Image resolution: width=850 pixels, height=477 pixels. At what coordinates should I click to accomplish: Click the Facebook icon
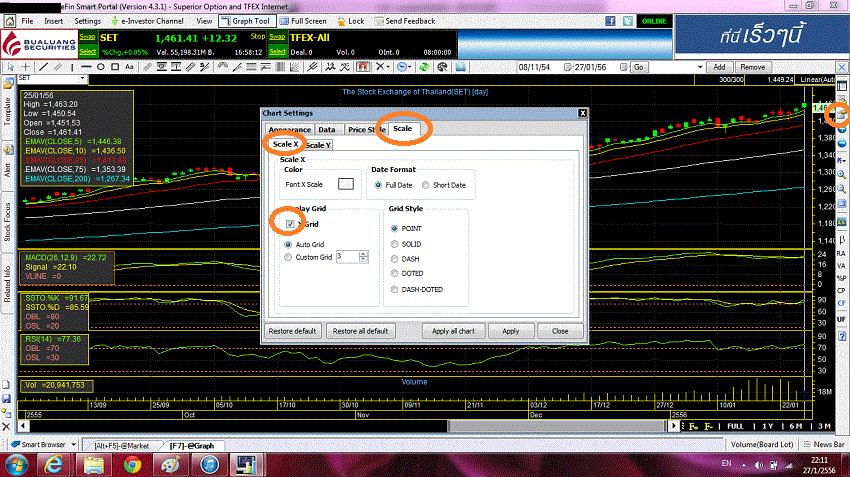610,21
